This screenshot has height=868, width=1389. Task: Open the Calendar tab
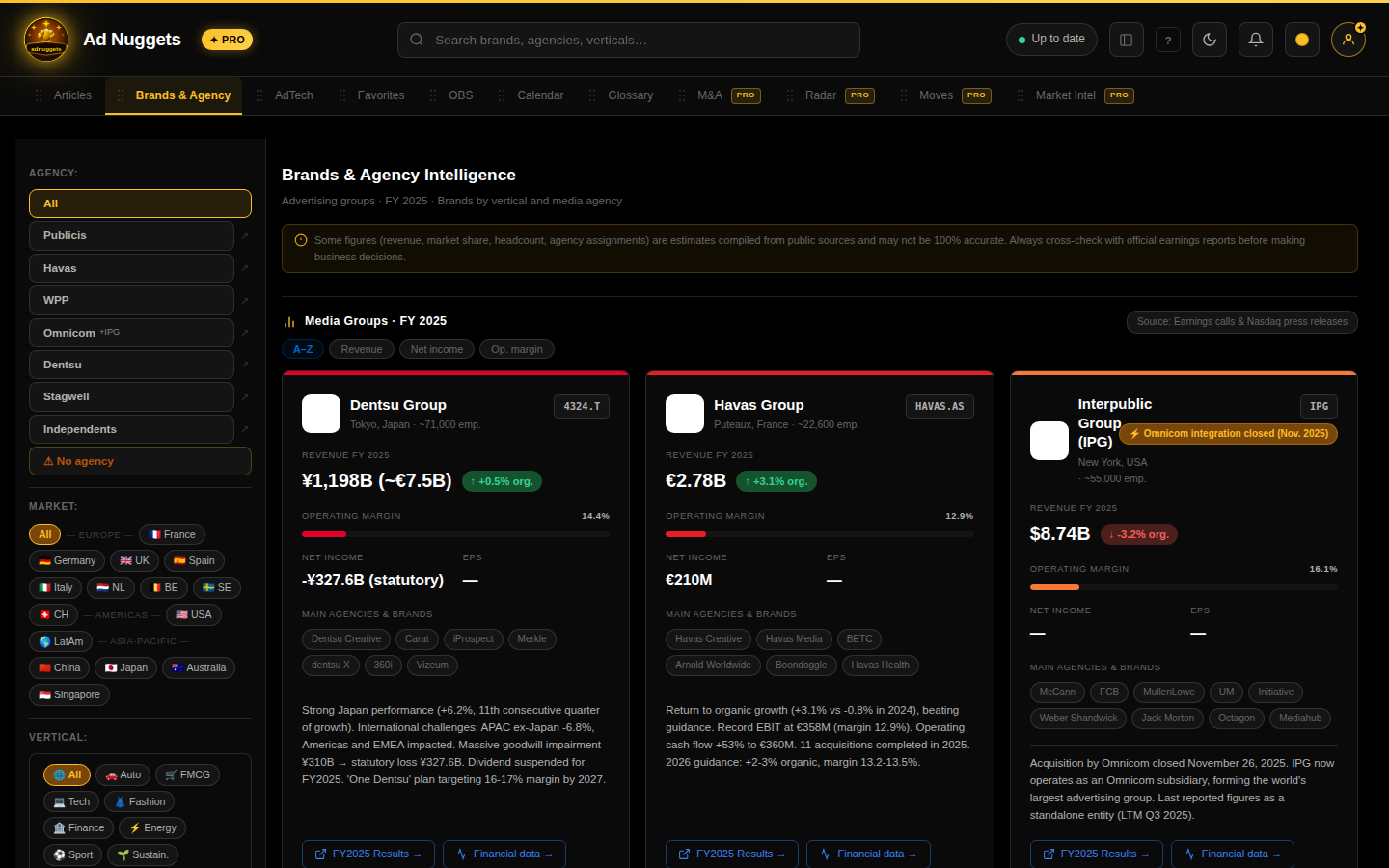coord(531,95)
